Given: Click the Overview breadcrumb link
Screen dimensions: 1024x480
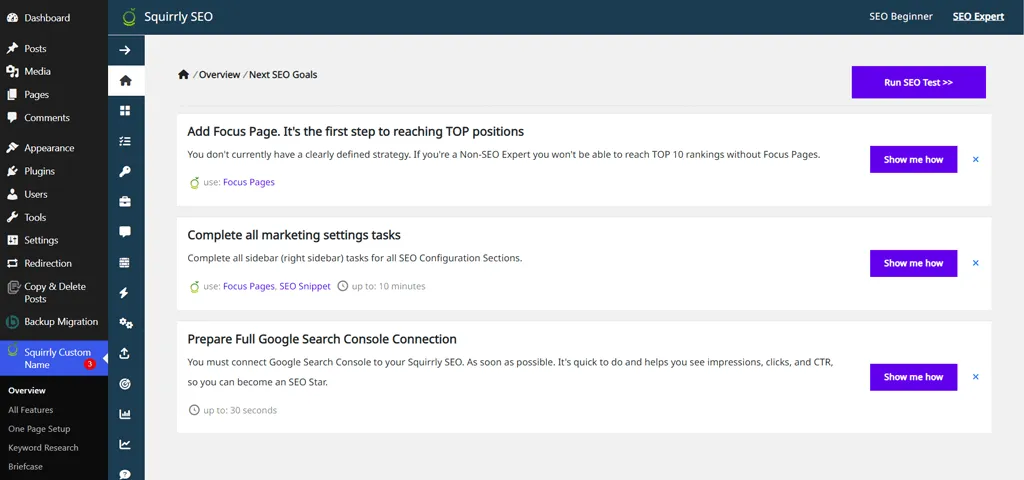Looking at the screenshot, I should [219, 74].
